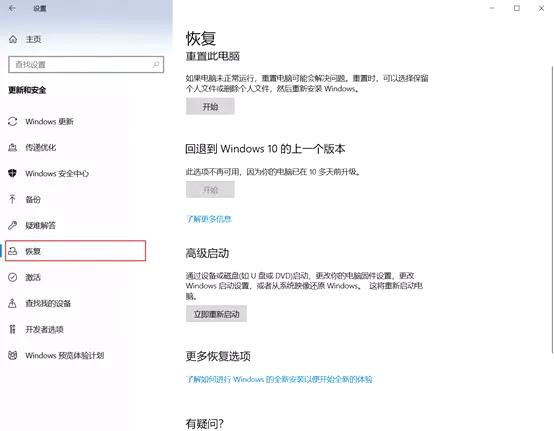This screenshot has width=554, height=431.
Task: Click the 更多恢复选项 heading
Action: [x=218, y=356]
